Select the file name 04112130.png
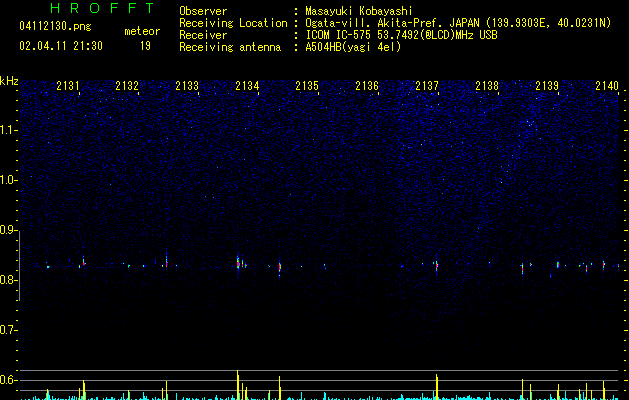This screenshot has height=400, width=629. pyautogui.click(x=55, y=26)
